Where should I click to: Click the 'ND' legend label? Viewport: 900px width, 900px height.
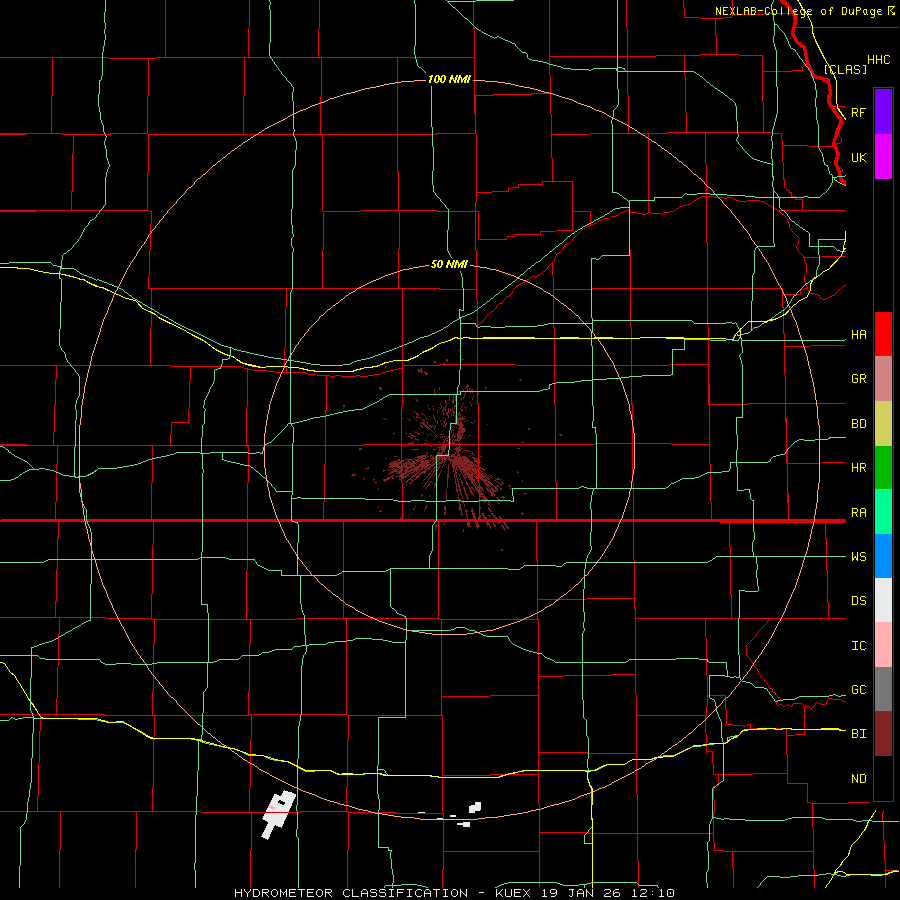point(858,779)
